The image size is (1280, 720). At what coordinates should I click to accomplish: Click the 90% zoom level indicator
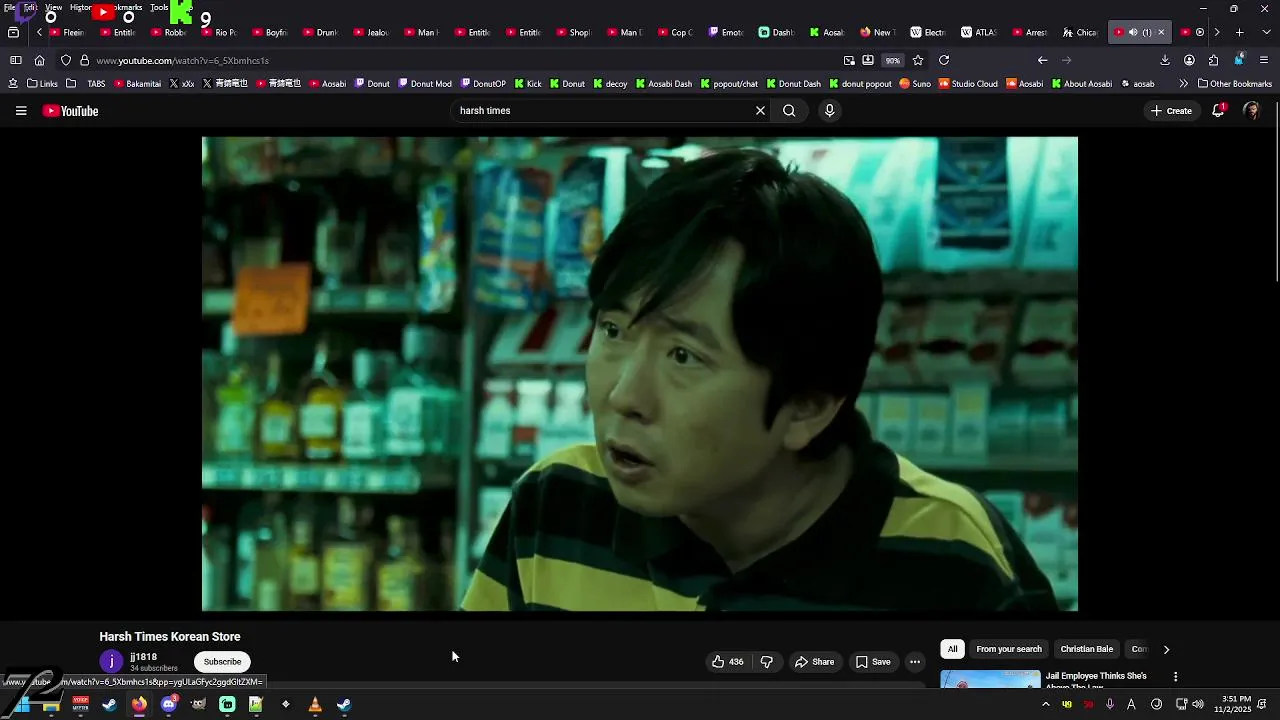pyautogui.click(x=893, y=60)
